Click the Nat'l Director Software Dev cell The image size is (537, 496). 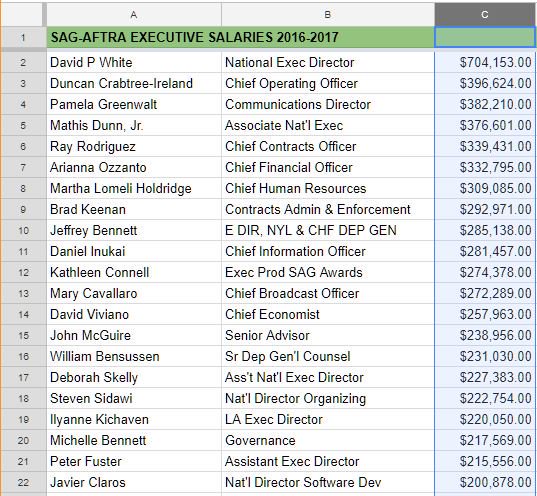[328, 482]
